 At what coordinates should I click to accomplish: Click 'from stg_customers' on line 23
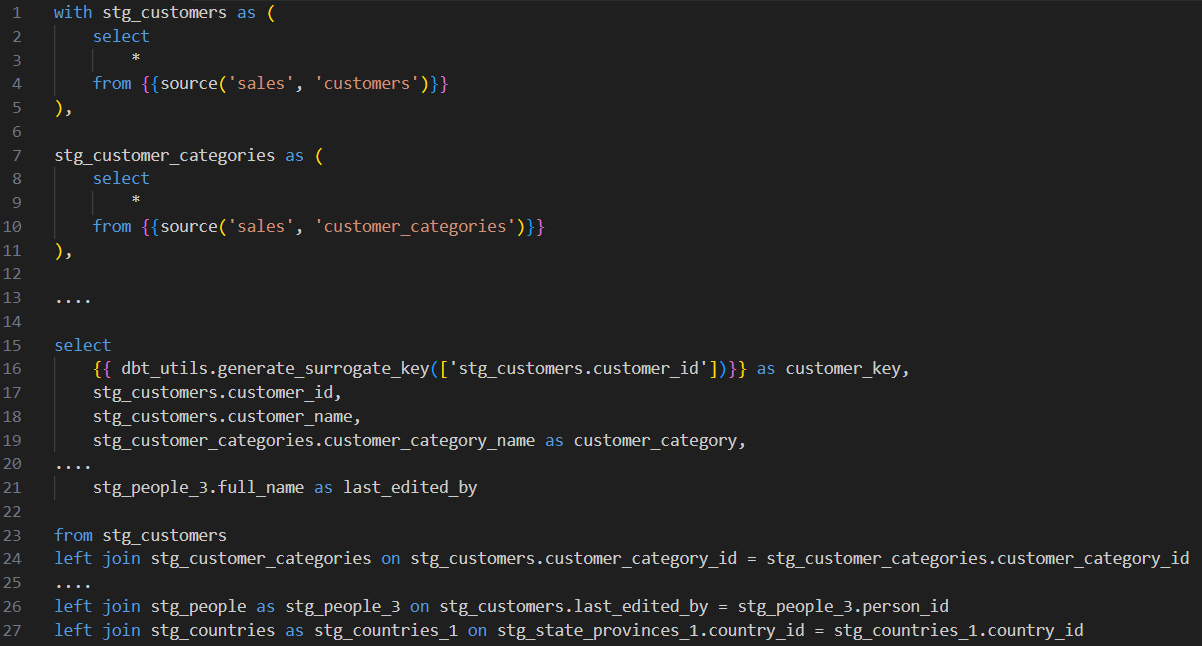pos(141,535)
